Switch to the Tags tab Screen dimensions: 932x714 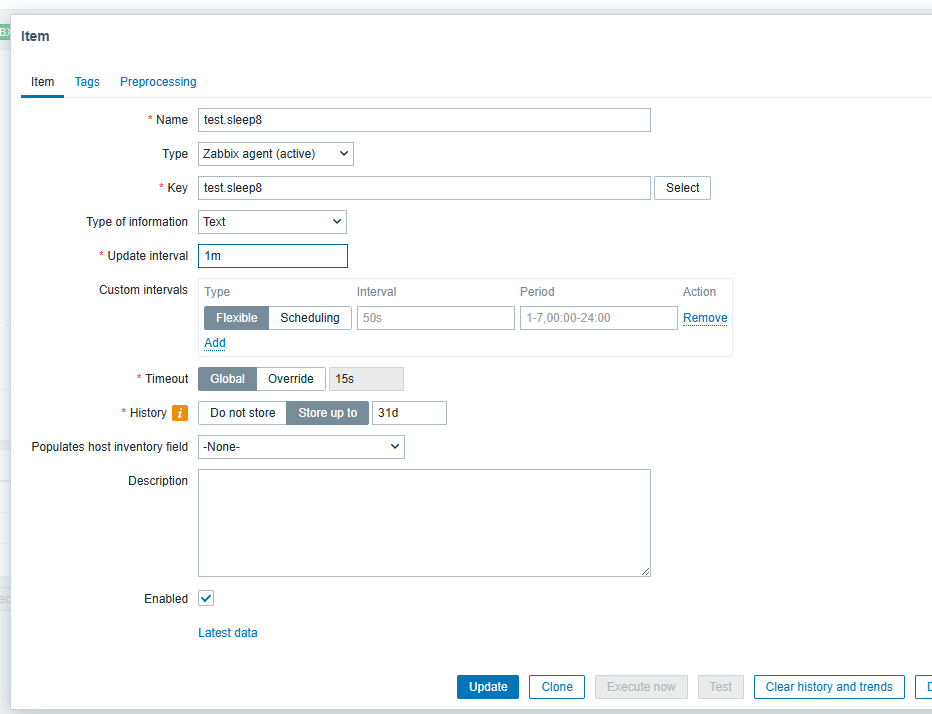click(x=87, y=82)
